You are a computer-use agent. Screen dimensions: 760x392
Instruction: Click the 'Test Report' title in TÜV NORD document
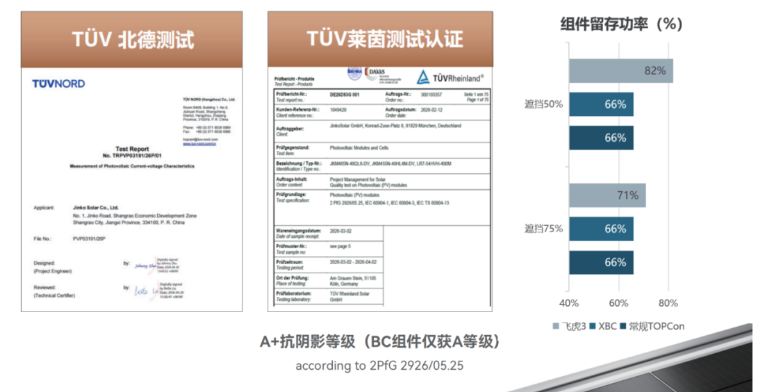click(132, 149)
